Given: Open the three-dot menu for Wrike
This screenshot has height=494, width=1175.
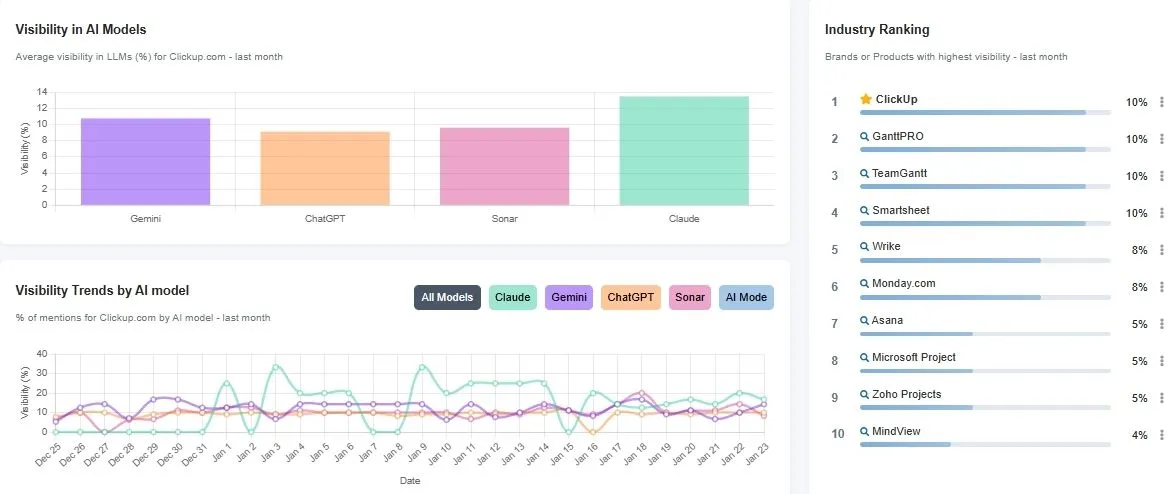Looking at the screenshot, I should (x=1162, y=250).
